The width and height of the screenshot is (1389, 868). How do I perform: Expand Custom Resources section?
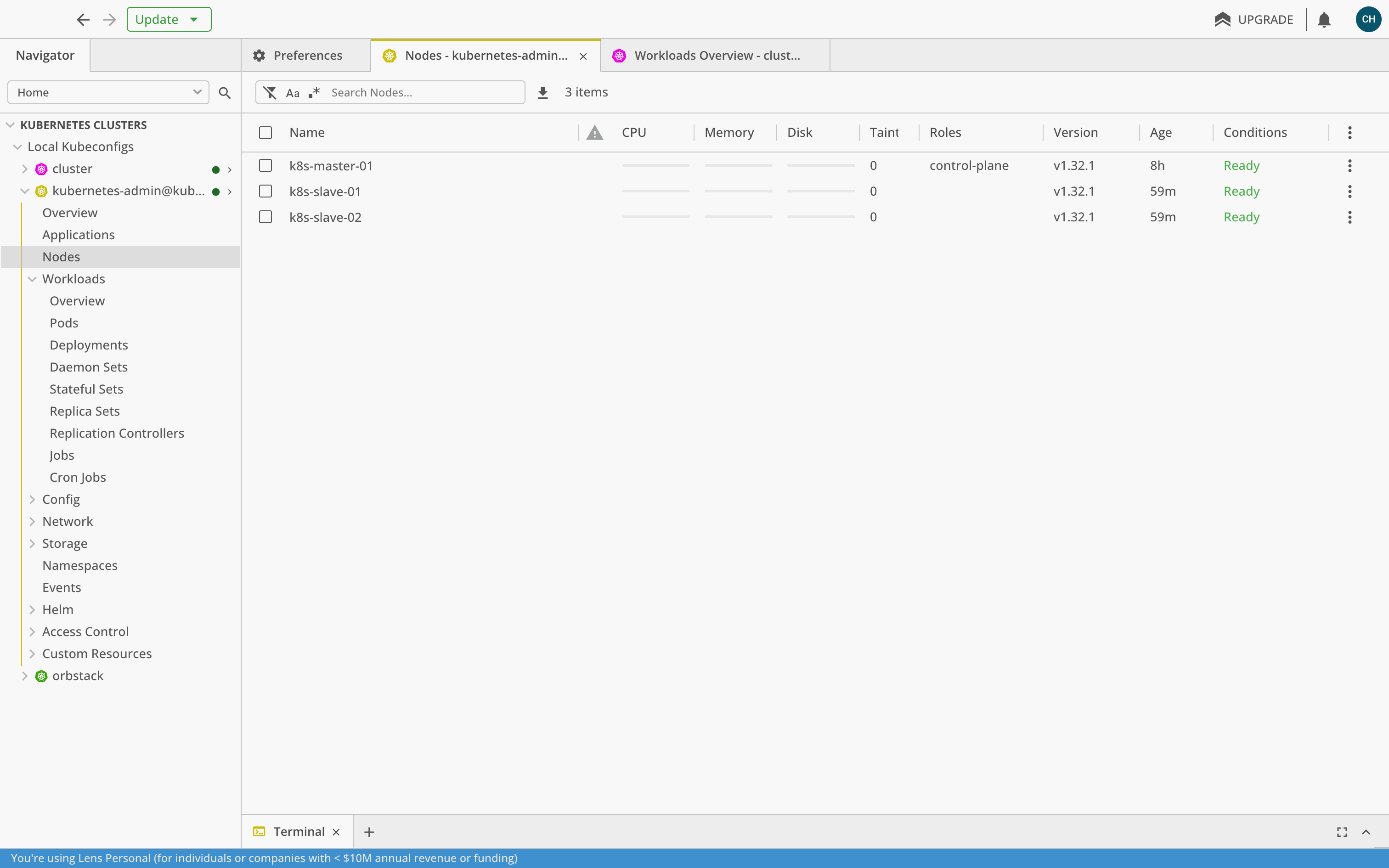click(32, 654)
